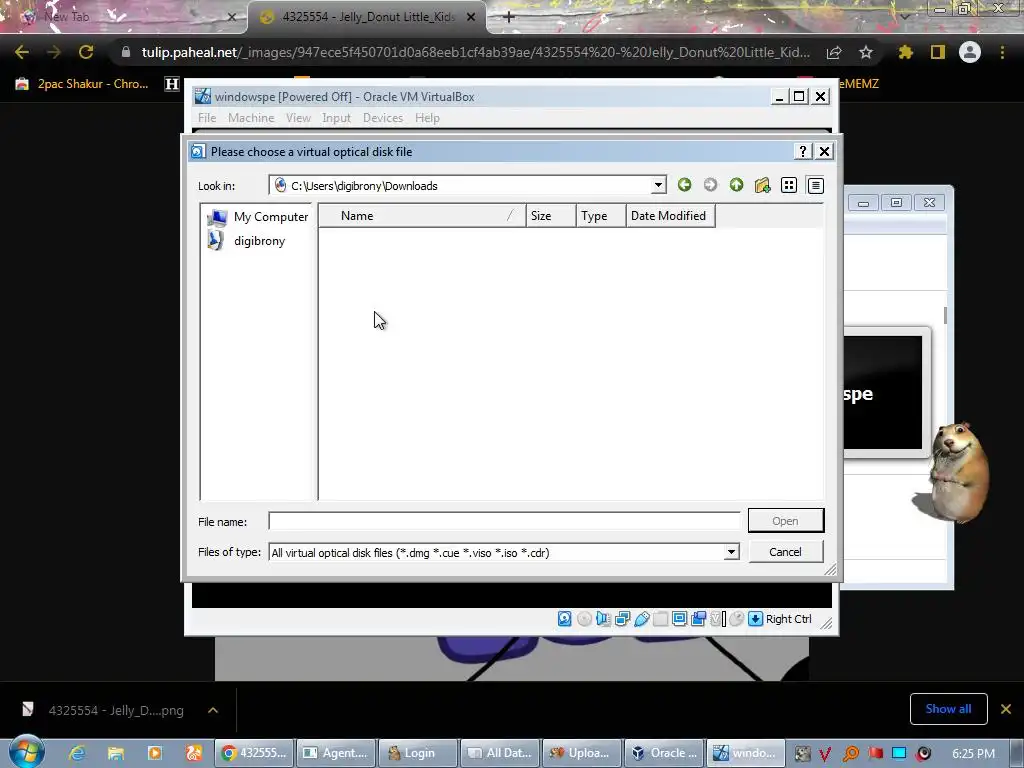Screen dimensions: 1024x768
Task: Open the Chrome extensions puzzle icon
Action: [x=905, y=52]
